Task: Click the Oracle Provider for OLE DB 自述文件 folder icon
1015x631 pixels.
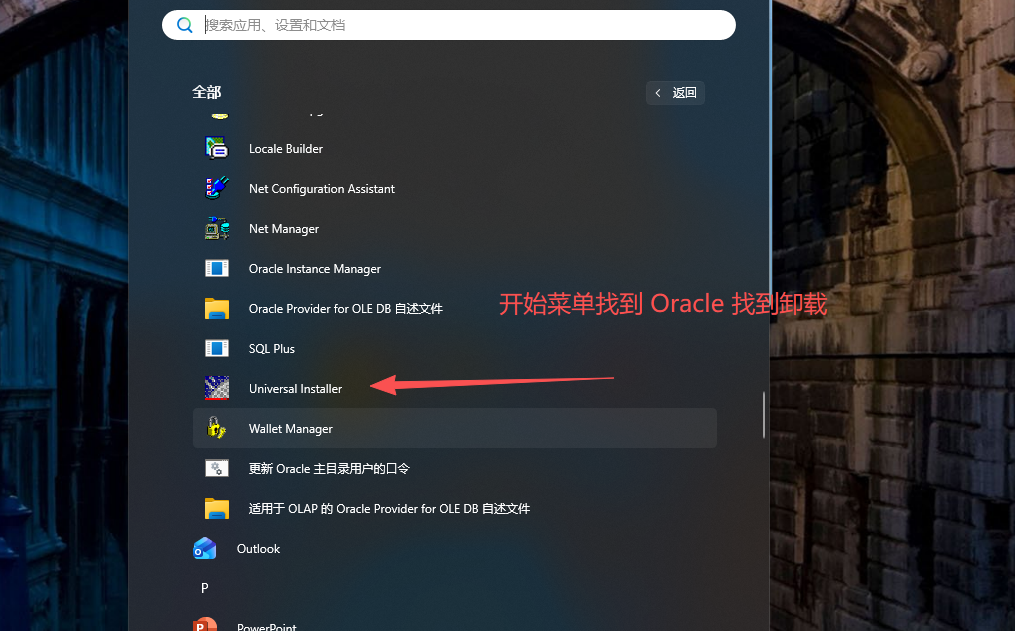Action: 217,309
